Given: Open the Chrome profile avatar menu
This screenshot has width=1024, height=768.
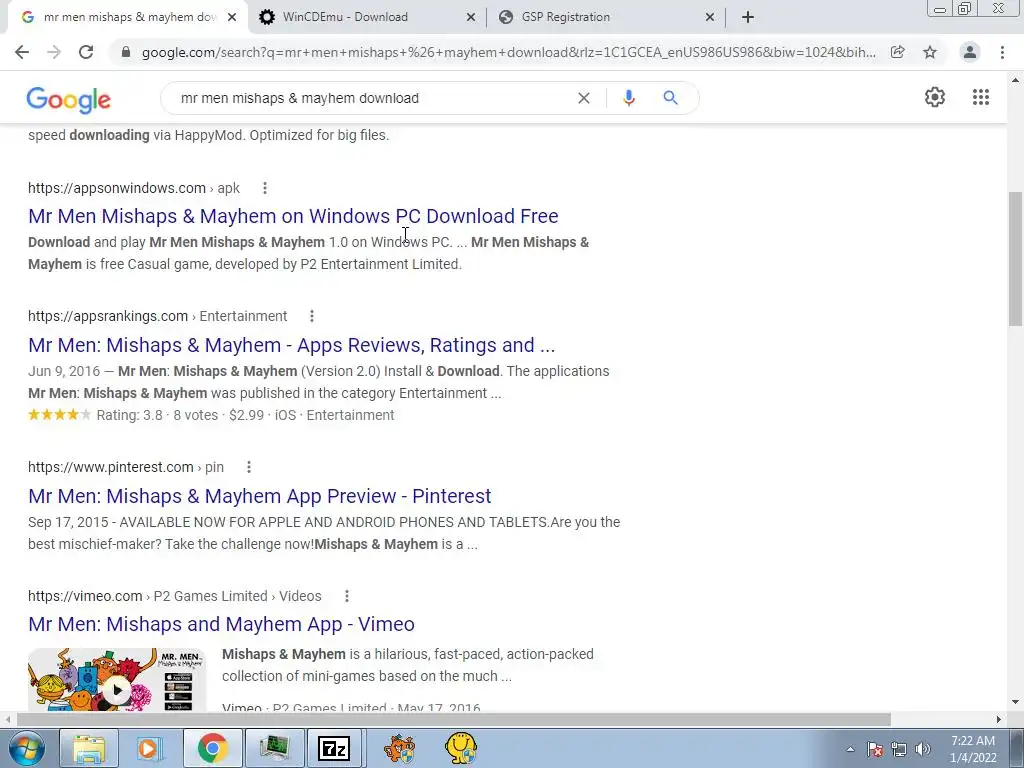Looking at the screenshot, I should coord(970,52).
